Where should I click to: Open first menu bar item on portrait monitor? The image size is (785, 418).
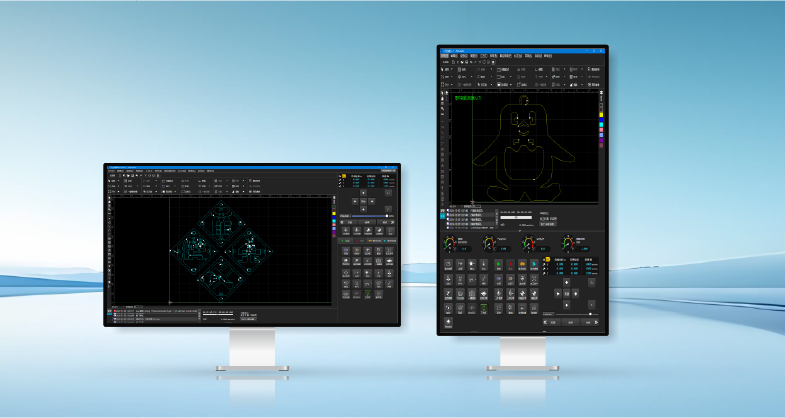pyautogui.click(x=448, y=56)
